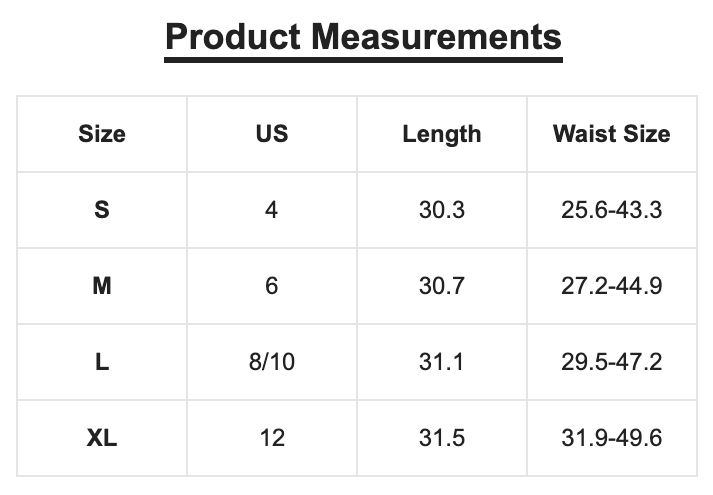This screenshot has height=495, width=713.
Task: Click the 29.5-47.2 waist size cell
Action: pyautogui.click(x=612, y=362)
